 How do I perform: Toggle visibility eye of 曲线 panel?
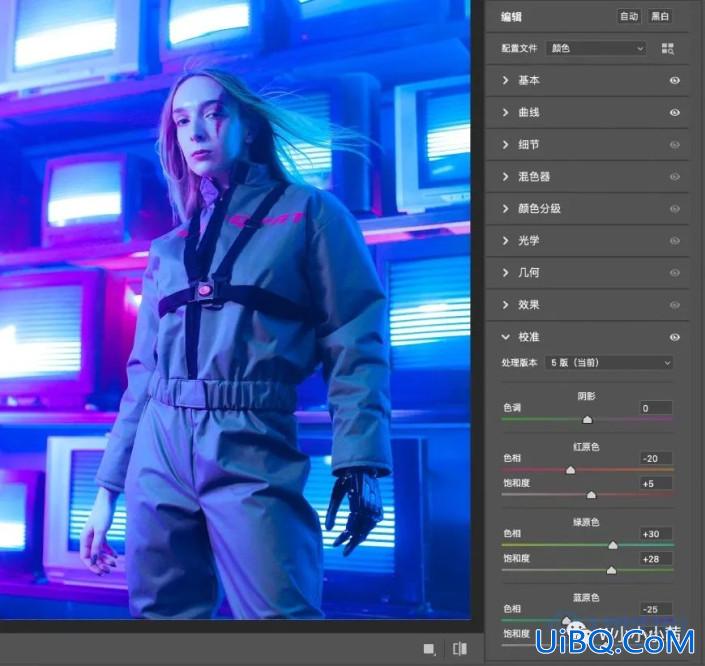tap(674, 112)
